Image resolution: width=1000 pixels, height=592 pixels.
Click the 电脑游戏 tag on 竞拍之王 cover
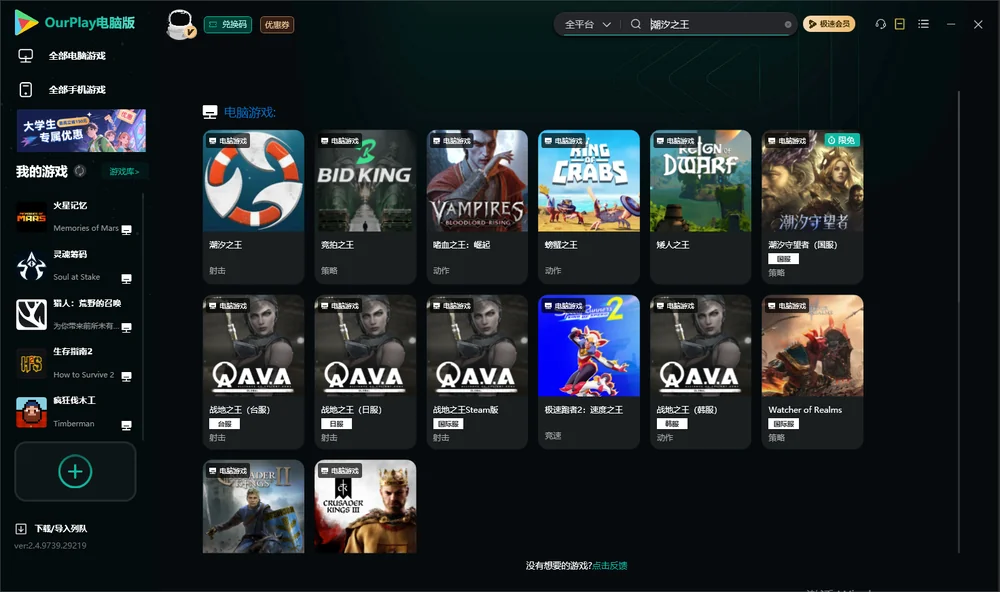[x=339, y=140]
